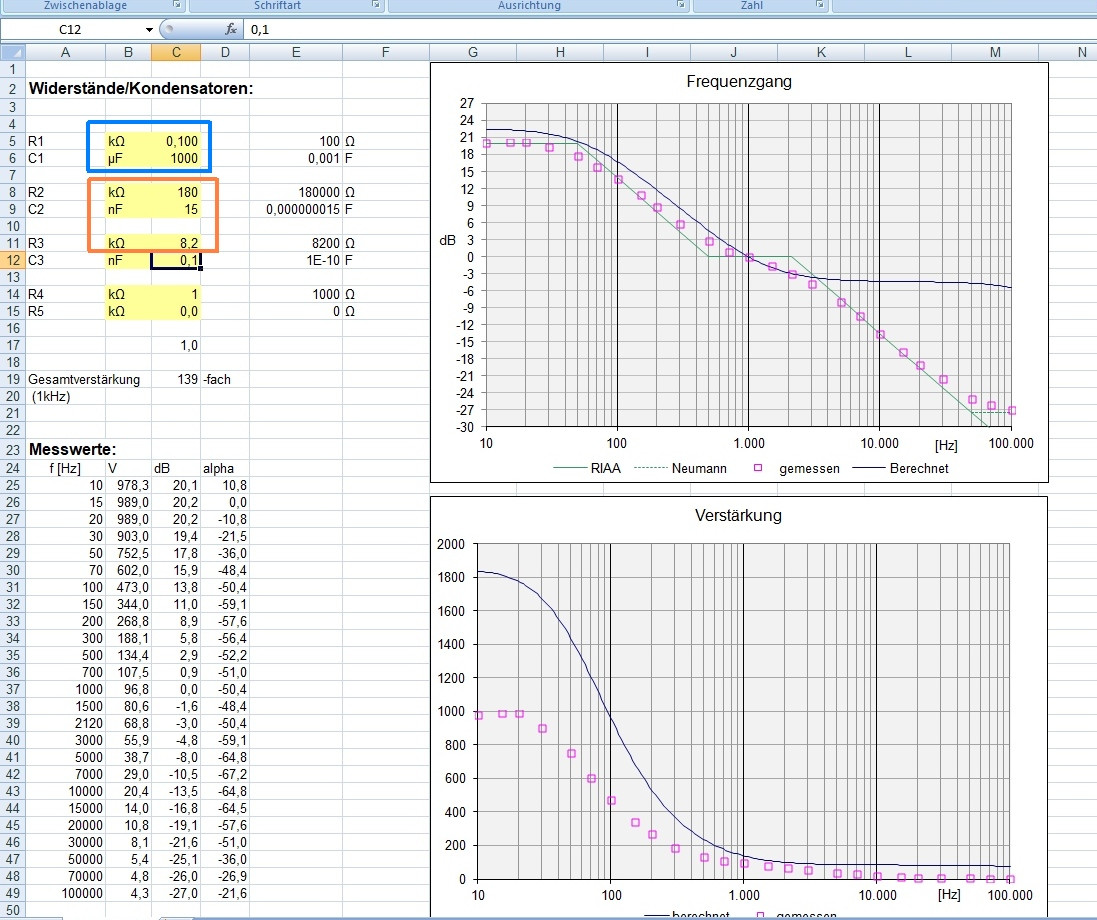Click the select-all corner of the sheet
This screenshot has width=1097, height=920.
[13, 52]
